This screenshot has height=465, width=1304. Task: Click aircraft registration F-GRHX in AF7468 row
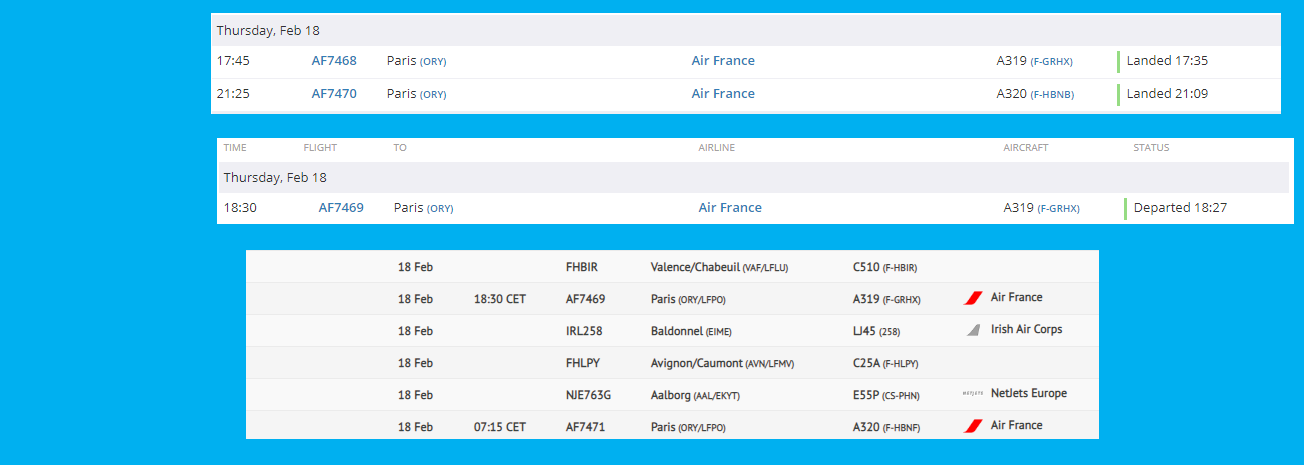[1051, 62]
